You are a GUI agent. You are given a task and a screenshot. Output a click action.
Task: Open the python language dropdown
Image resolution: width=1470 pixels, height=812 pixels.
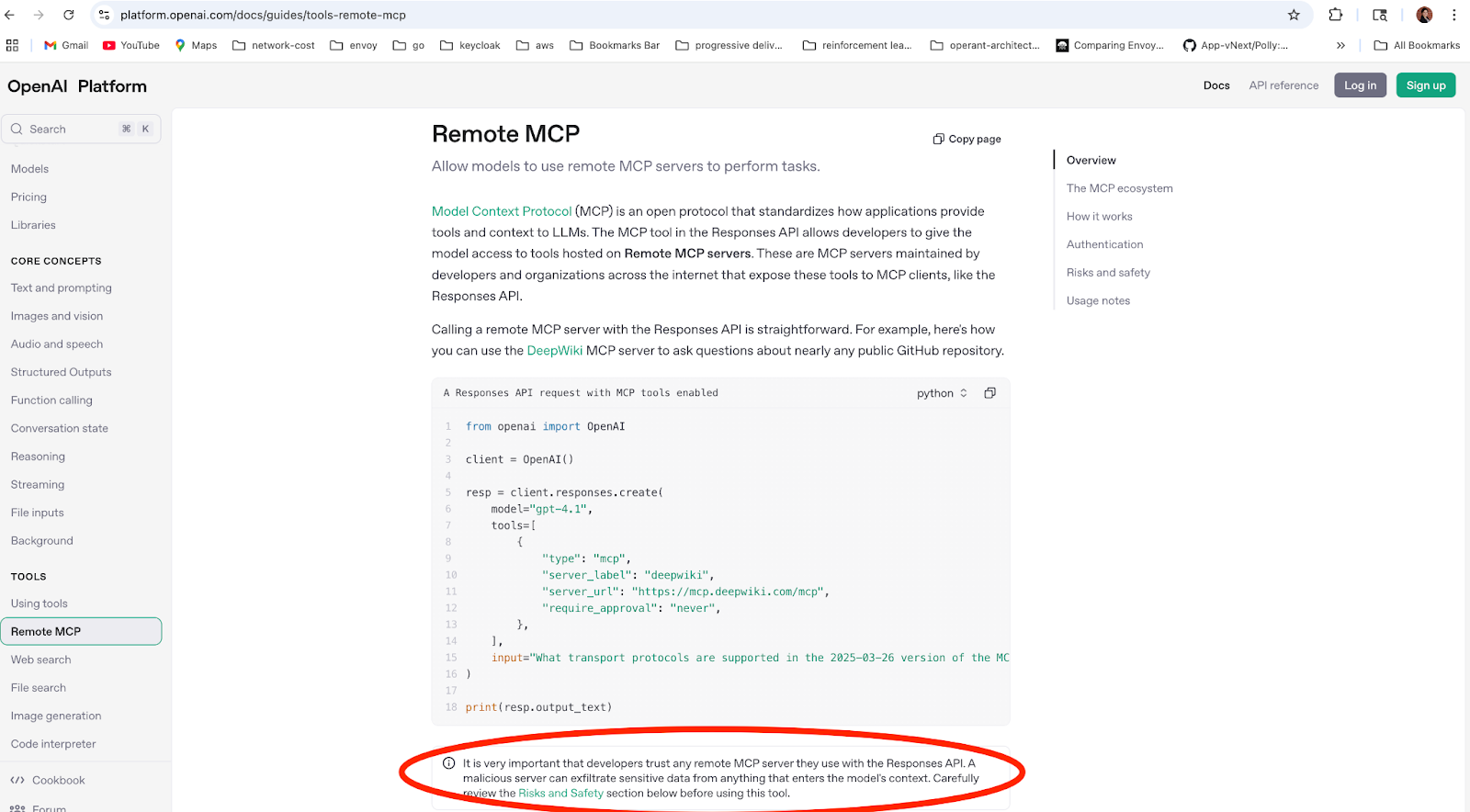(942, 393)
